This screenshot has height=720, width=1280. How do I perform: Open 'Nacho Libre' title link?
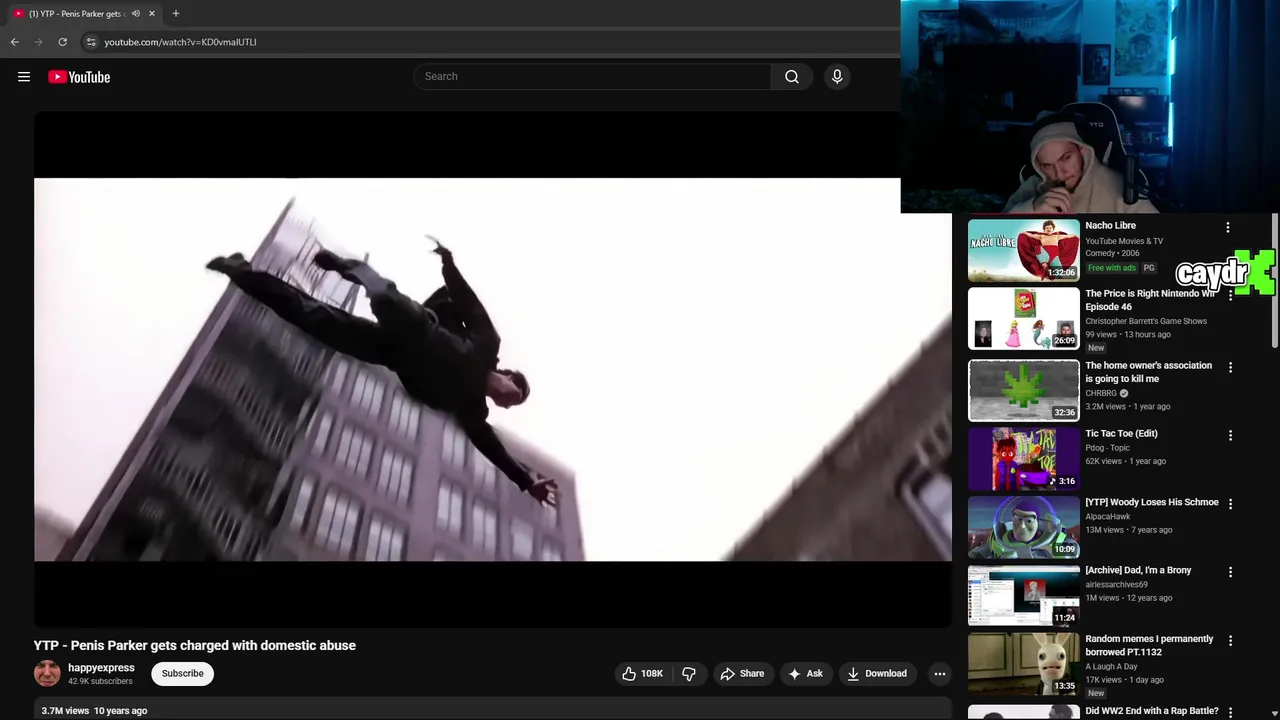(x=1110, y=226)
